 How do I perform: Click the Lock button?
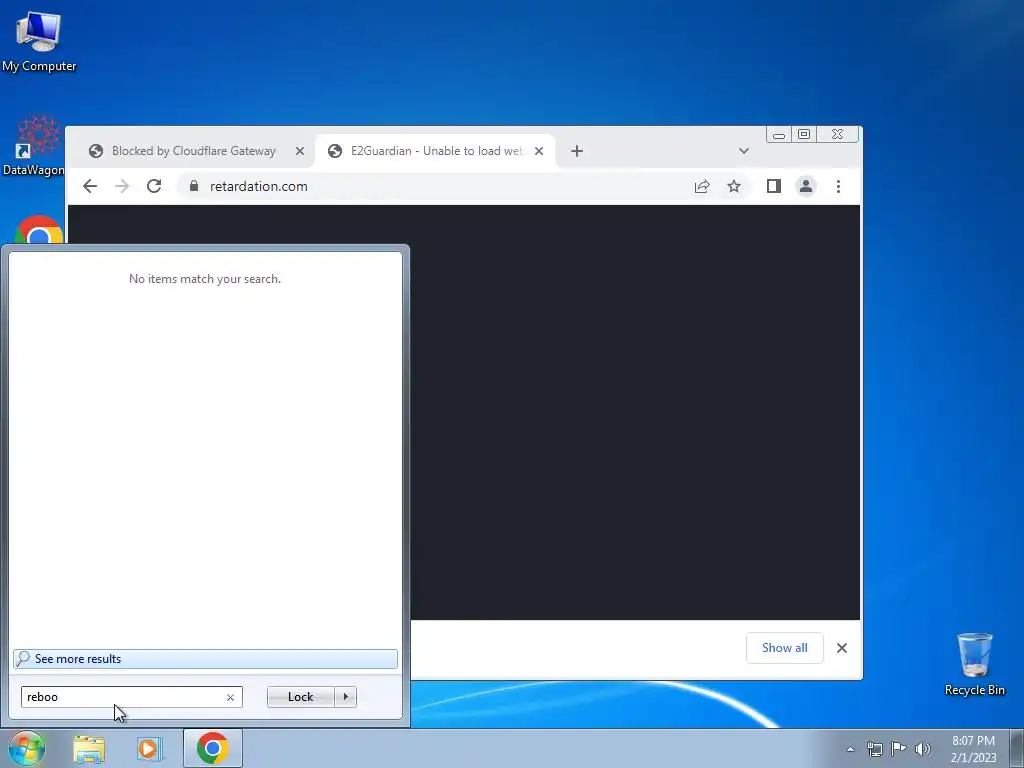(x=300, y=697)
